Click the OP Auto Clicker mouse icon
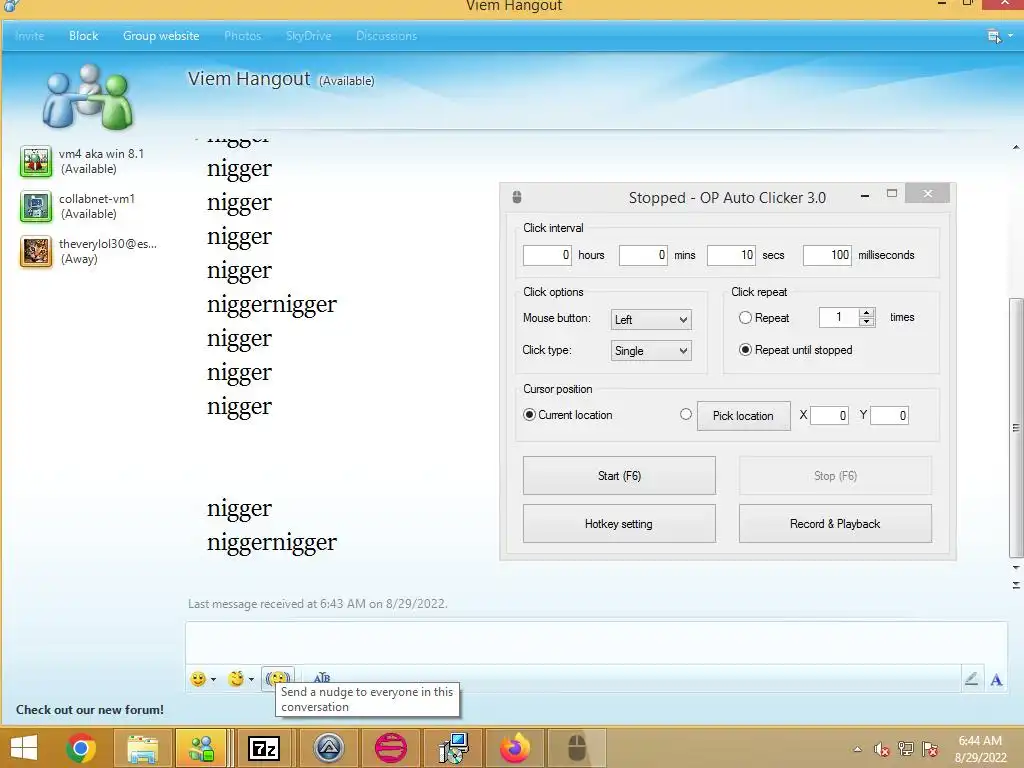Image resolution: width=1024 pixels, height=768 pixels. tap(517, 197)
